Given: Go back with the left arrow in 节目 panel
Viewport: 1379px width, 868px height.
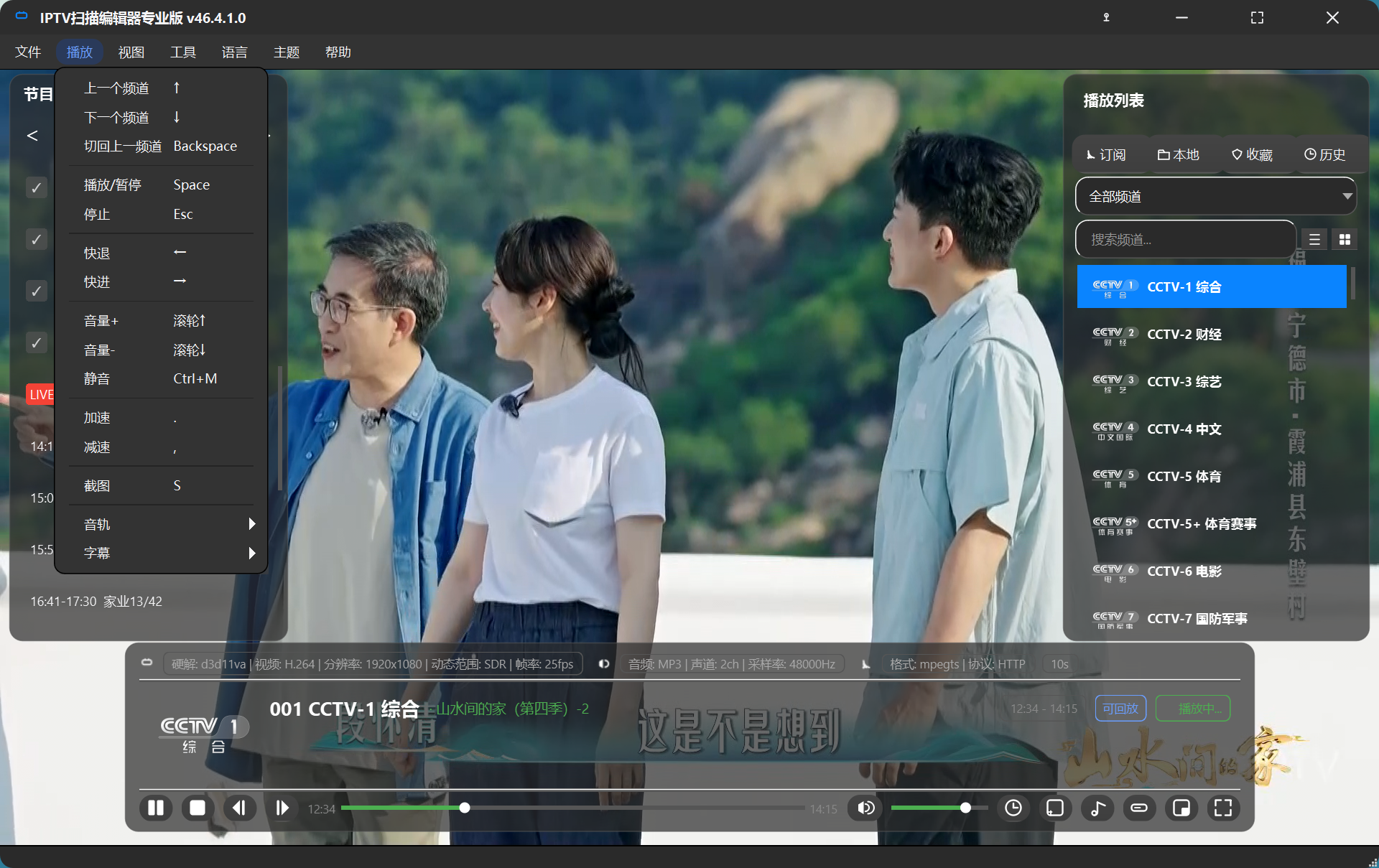Looking at the screenshot, I should (32, 135).
